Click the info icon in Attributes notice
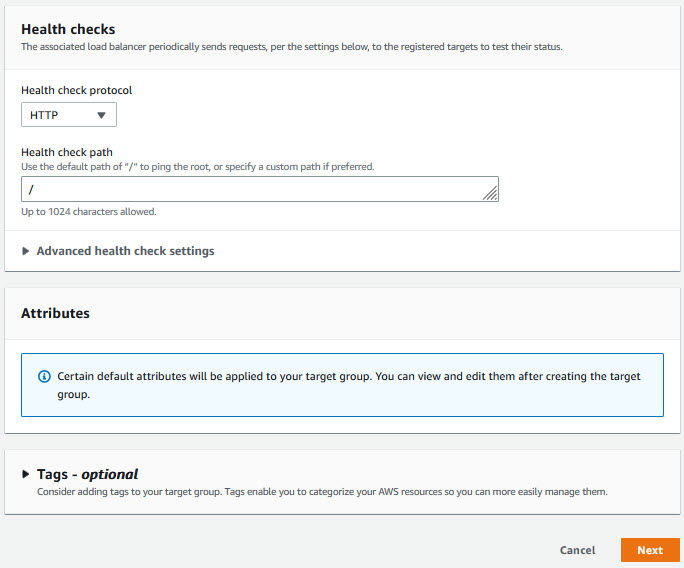 tap(44, 377)
